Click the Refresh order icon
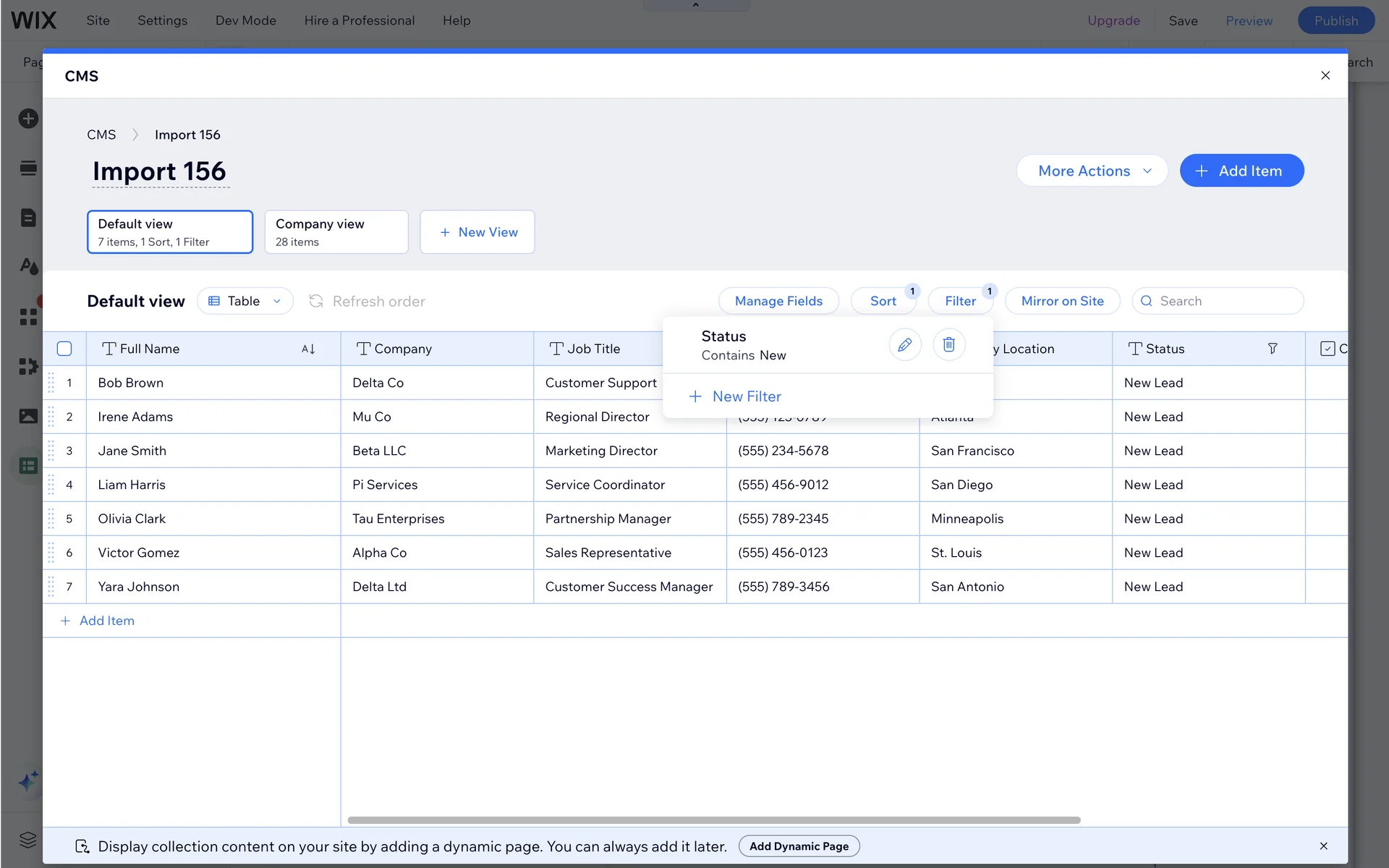The height and width of the screenshot is (868, 1389). pyautogui.click(x=316, y=301)
